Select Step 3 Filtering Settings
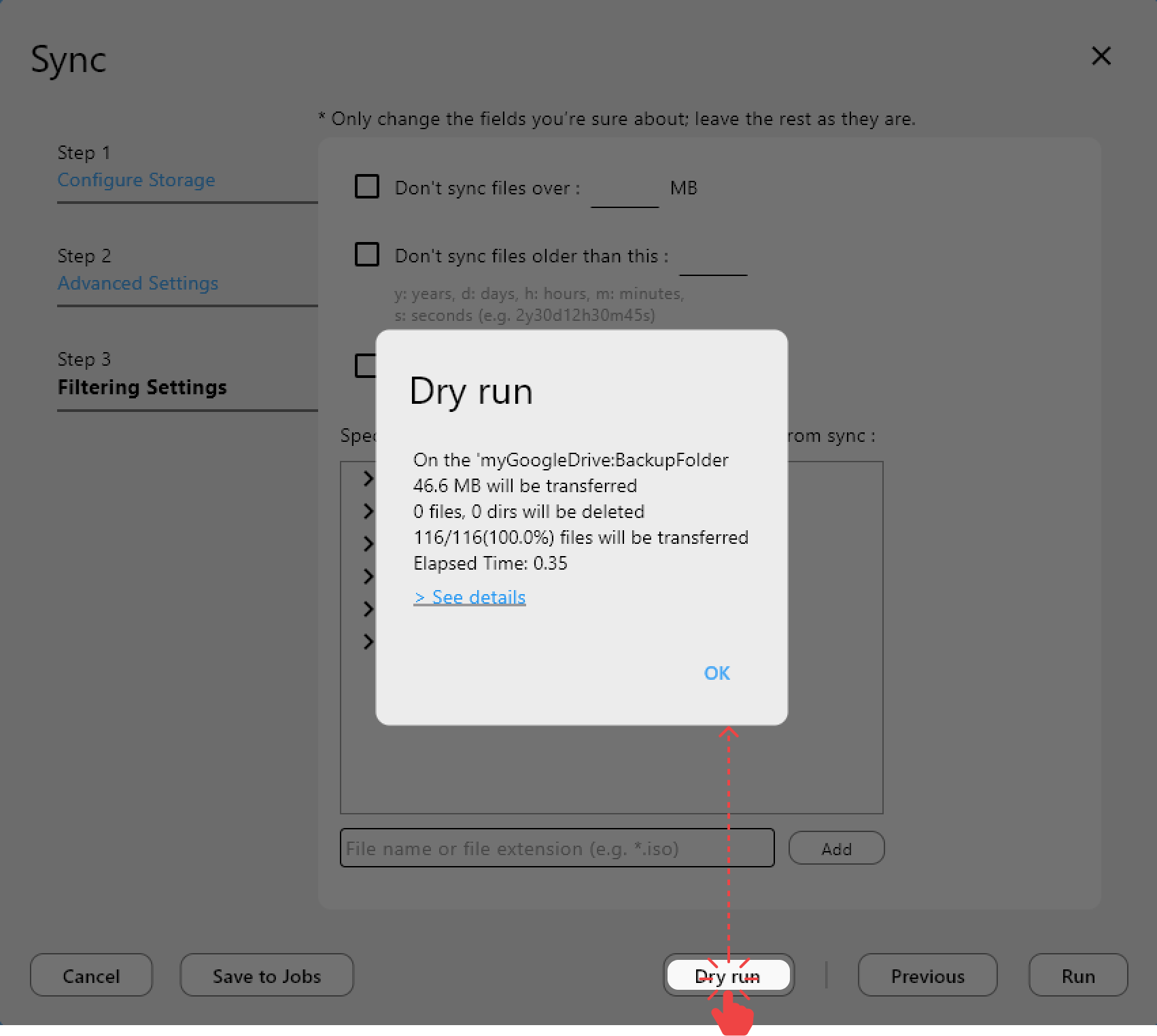1157x1036 pixels. pyautogui.click(x=141, y=387)
